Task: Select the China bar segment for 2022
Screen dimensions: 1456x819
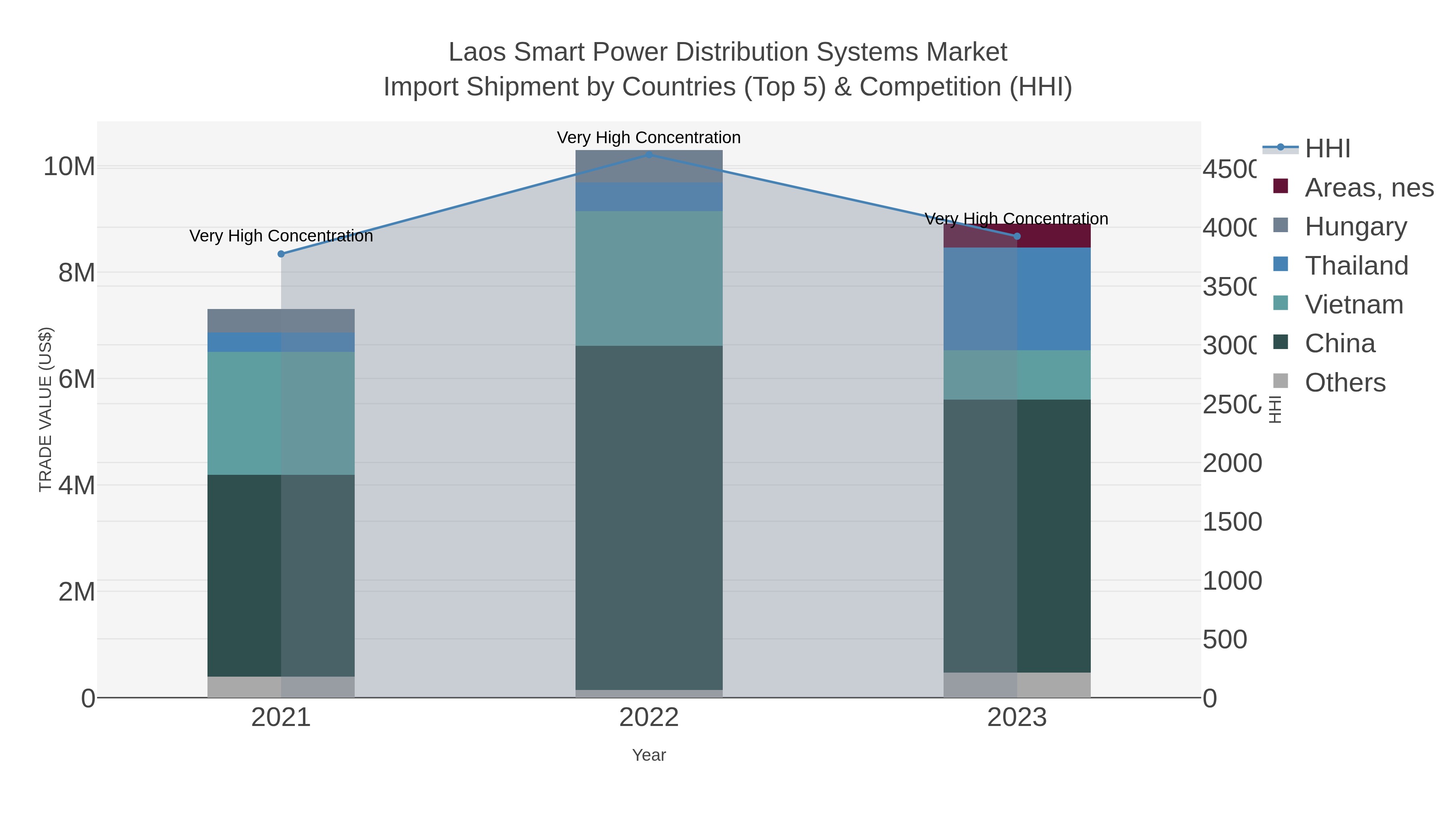Action: point(649,518)
